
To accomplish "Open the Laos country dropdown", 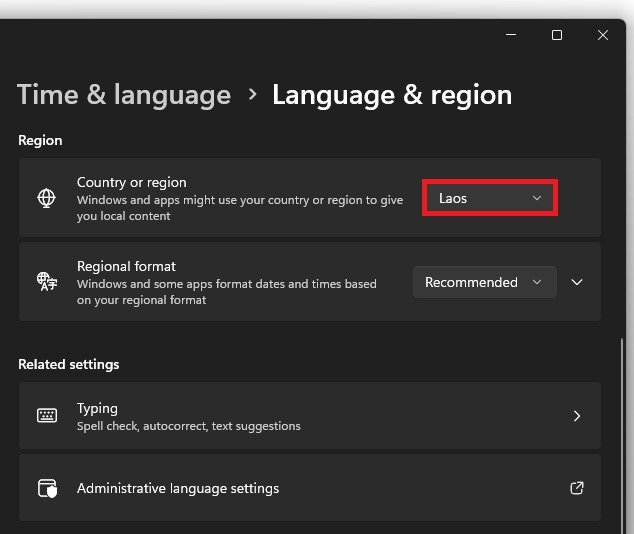I will click(489, 198).
